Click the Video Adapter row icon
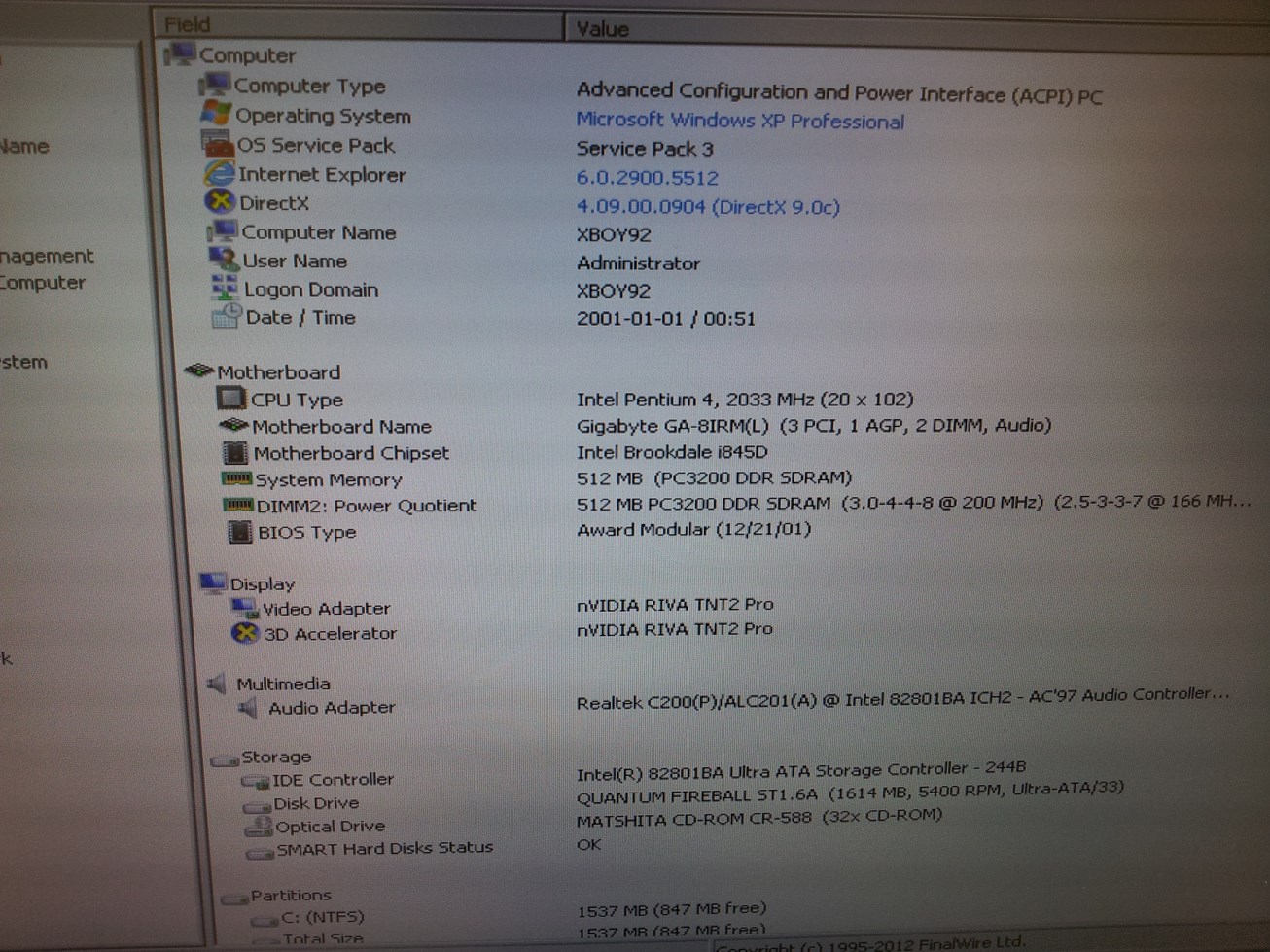1270x952 pixels. pos(244,608)
